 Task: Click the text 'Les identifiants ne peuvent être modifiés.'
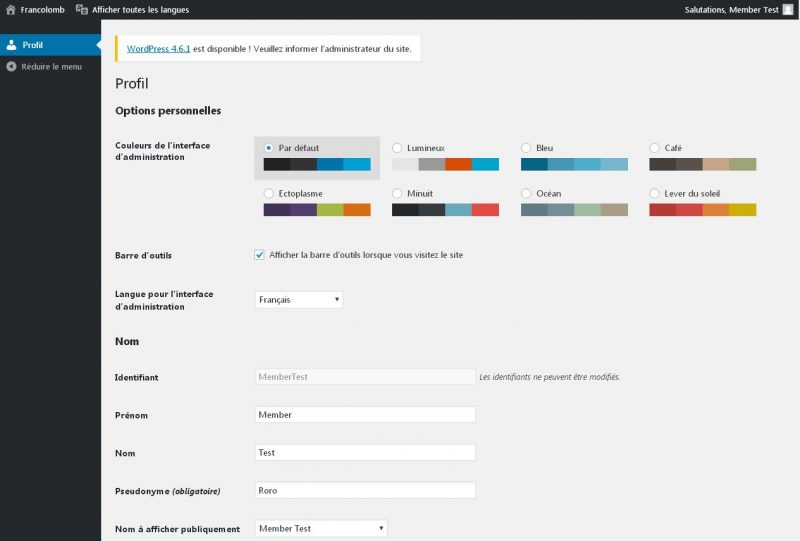549,377
